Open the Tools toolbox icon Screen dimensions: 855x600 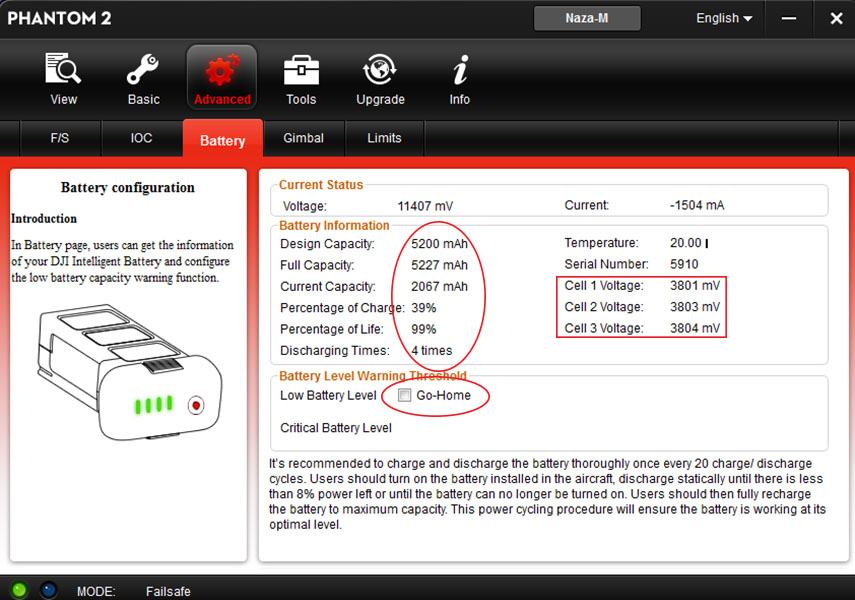(301, 70)
